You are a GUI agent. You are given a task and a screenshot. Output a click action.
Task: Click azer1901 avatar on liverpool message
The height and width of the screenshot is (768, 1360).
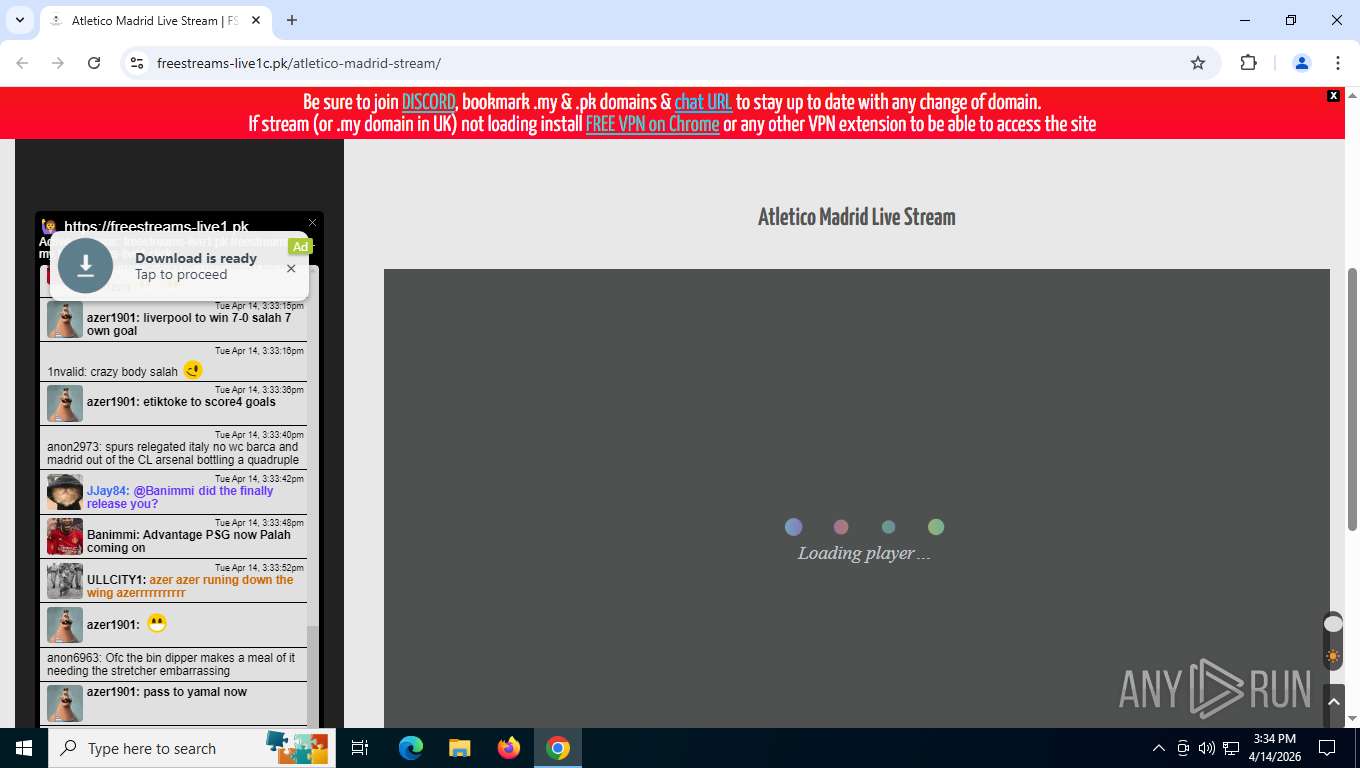tap(65, 320)
